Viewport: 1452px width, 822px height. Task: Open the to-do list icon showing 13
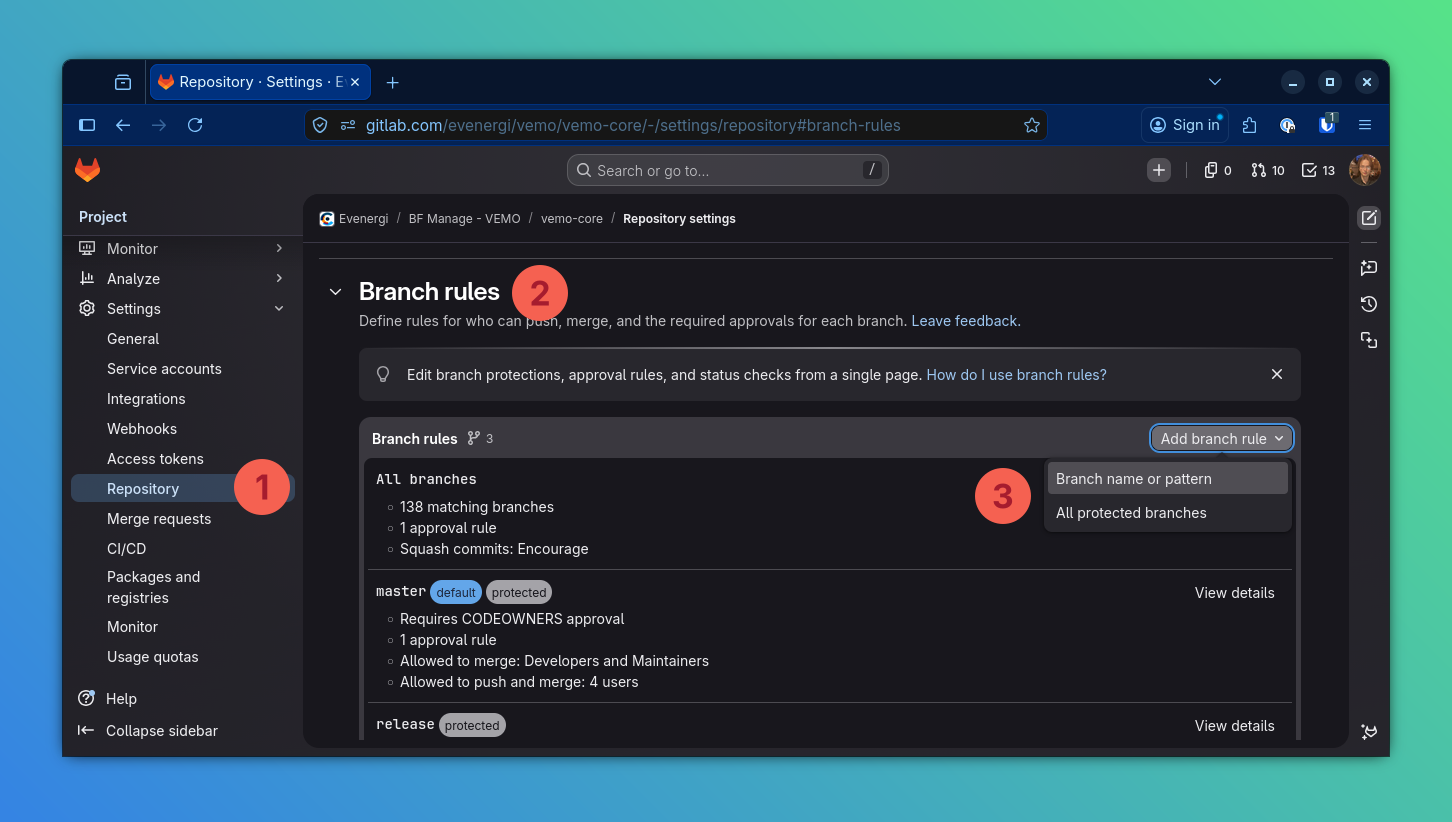point(1318,171)
